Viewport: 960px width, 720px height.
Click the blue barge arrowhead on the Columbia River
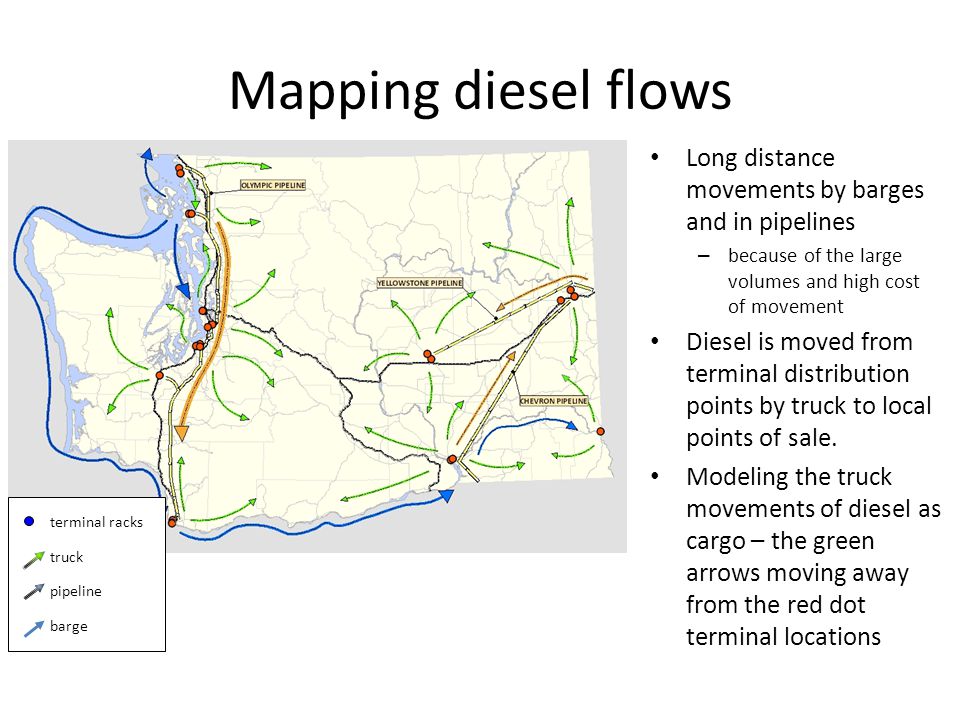pos(447,495)
